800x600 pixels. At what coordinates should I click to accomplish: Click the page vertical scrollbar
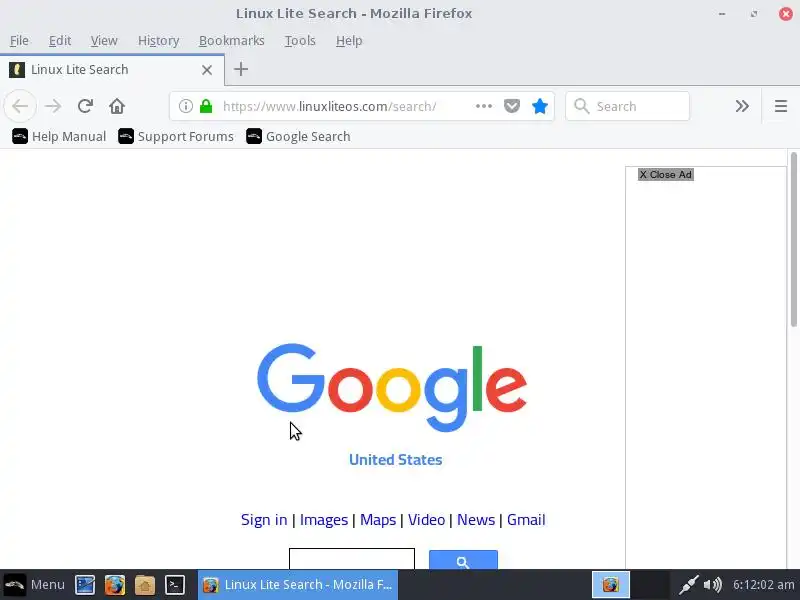(793, 240)
